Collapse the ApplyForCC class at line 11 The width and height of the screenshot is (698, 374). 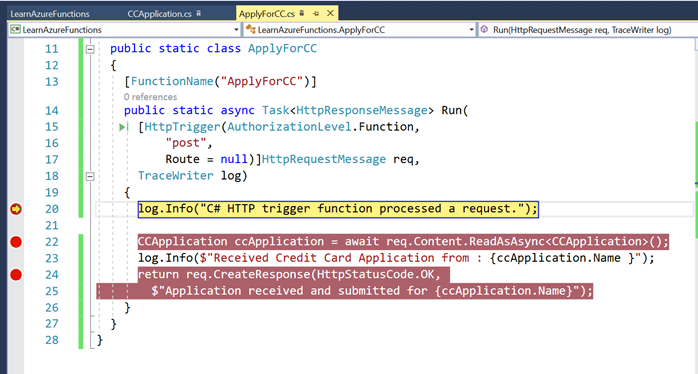(x=90, y=49)
